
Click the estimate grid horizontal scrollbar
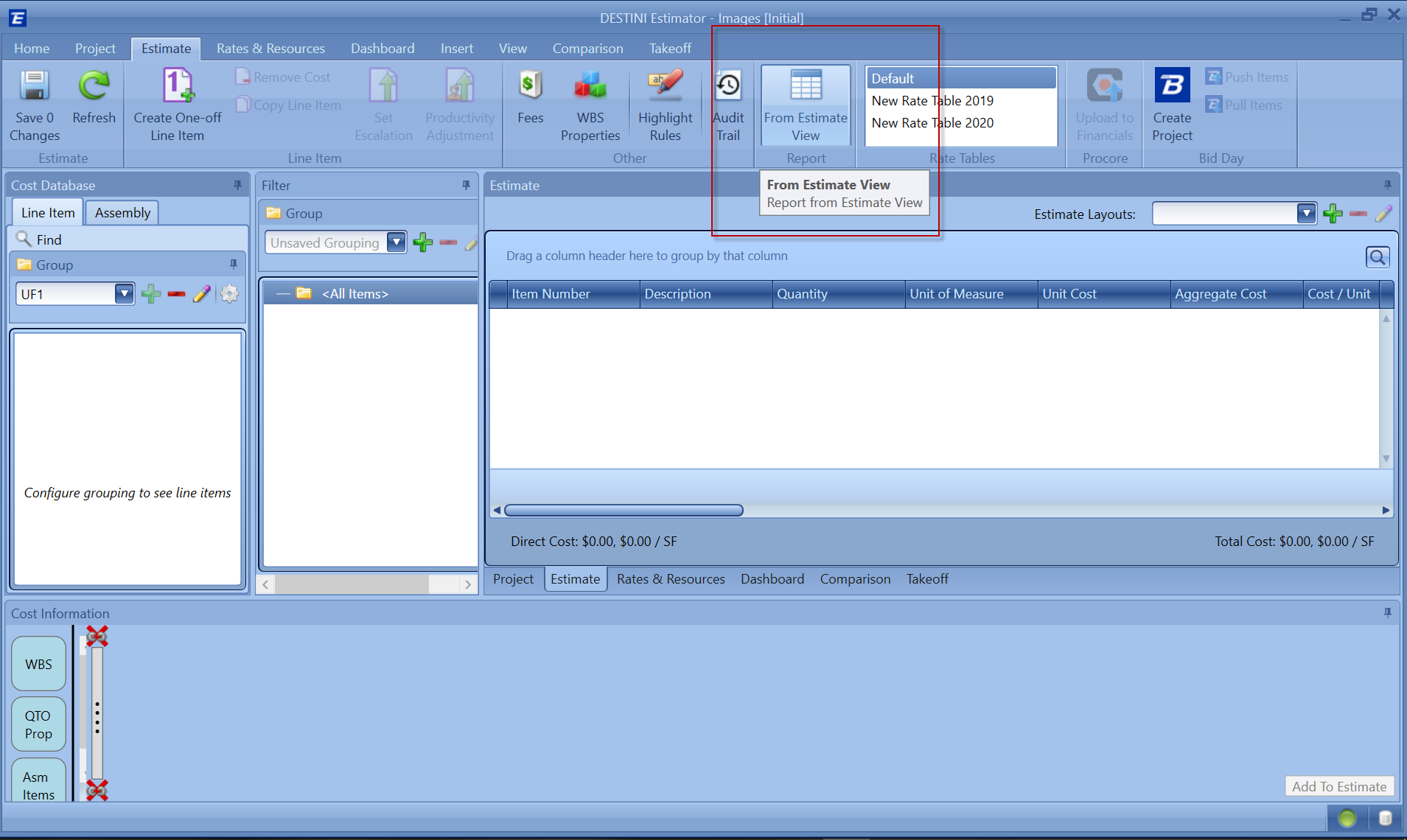click(x=623, y=509)
